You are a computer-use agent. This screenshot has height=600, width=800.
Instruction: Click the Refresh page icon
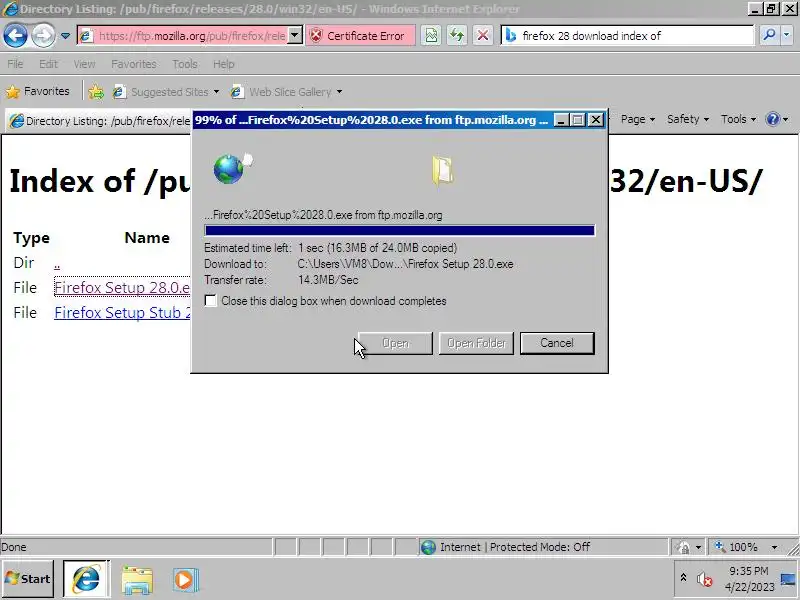[x=457, y=36]
